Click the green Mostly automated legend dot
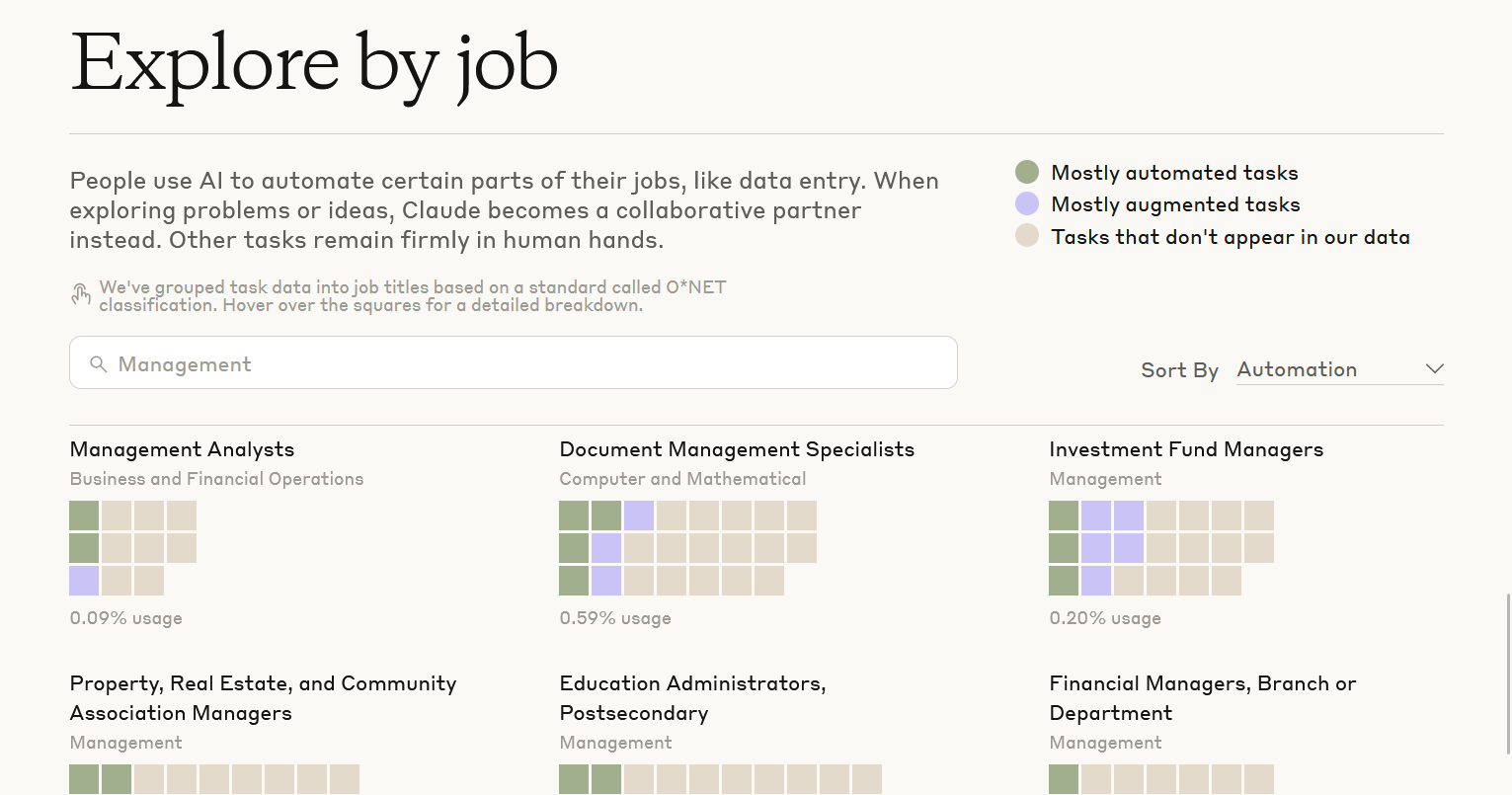Viewport: 1512px width, 795px height. [1027, 173]
